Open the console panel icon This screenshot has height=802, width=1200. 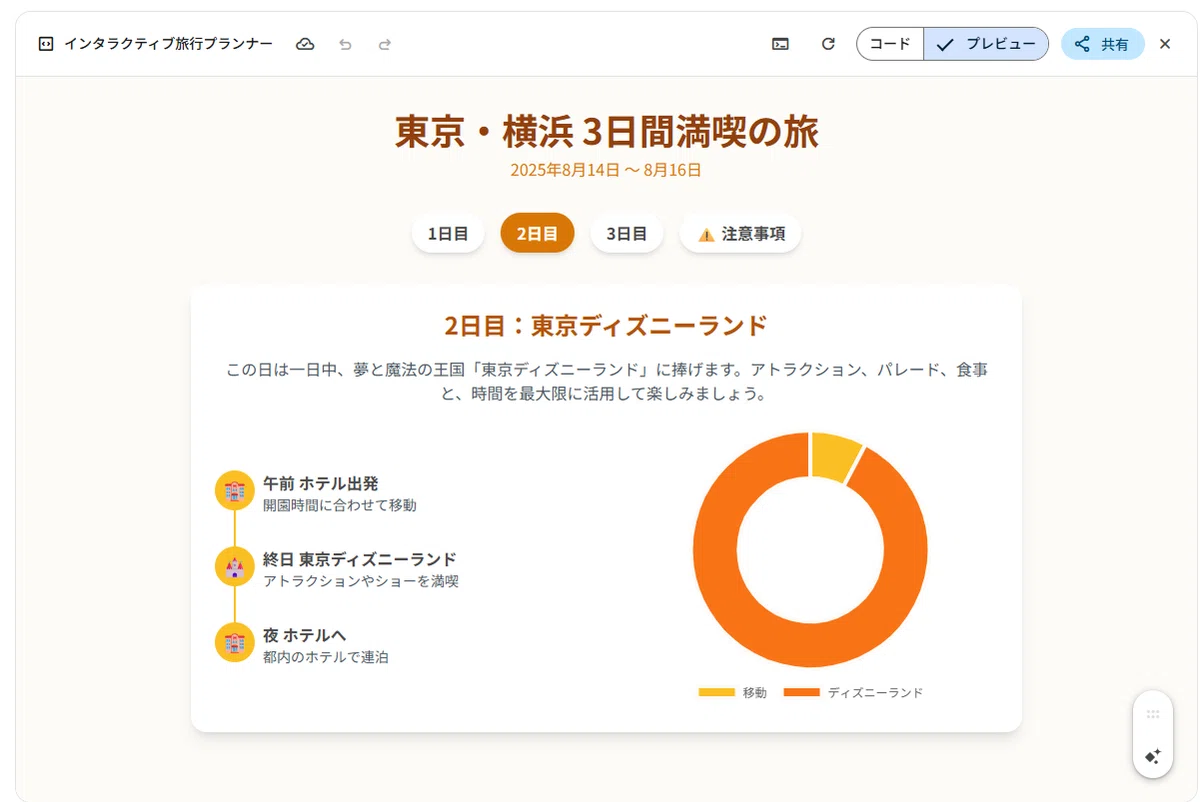[x=780, y=44]
